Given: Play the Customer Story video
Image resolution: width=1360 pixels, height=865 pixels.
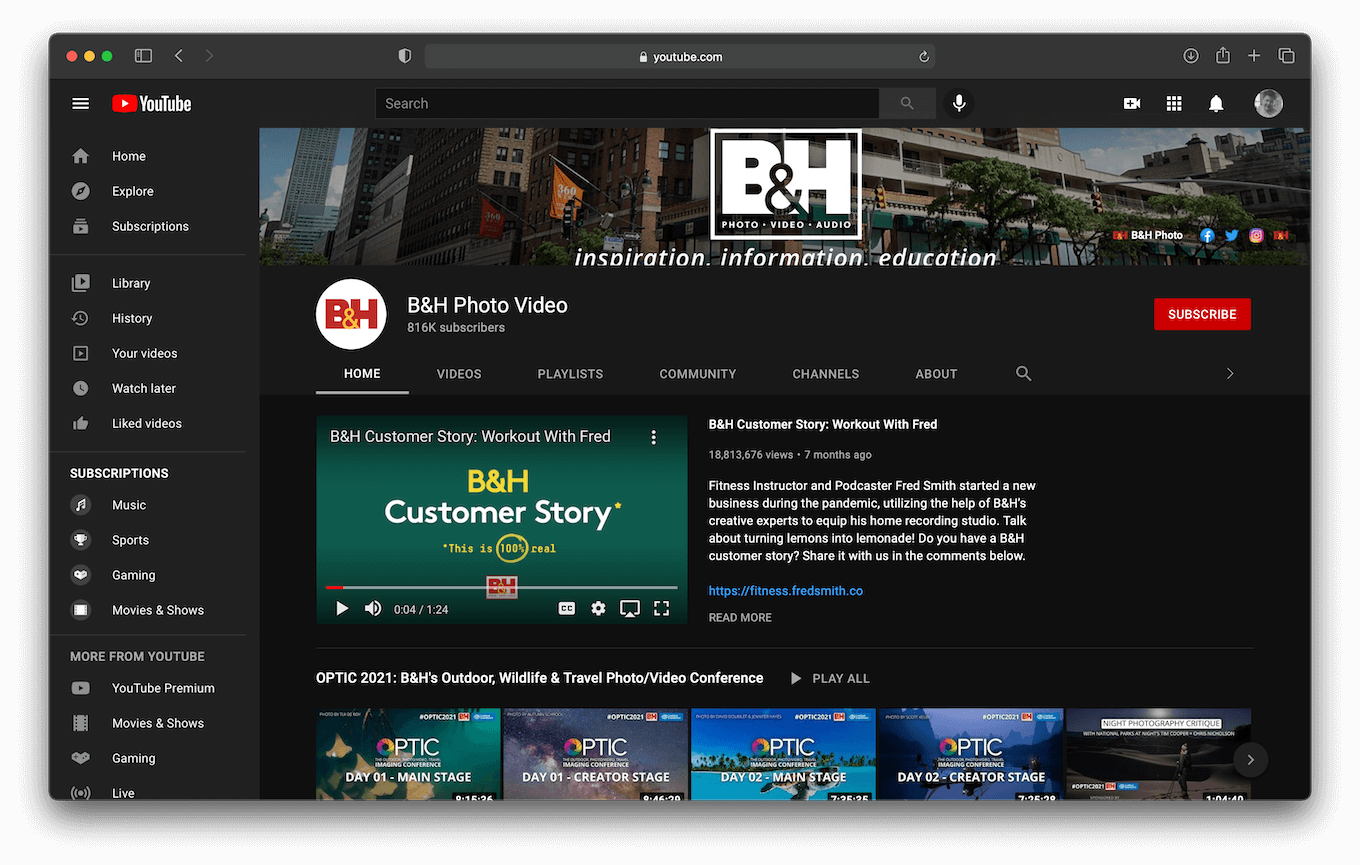Looking at the screenshot, I should 342,608.
